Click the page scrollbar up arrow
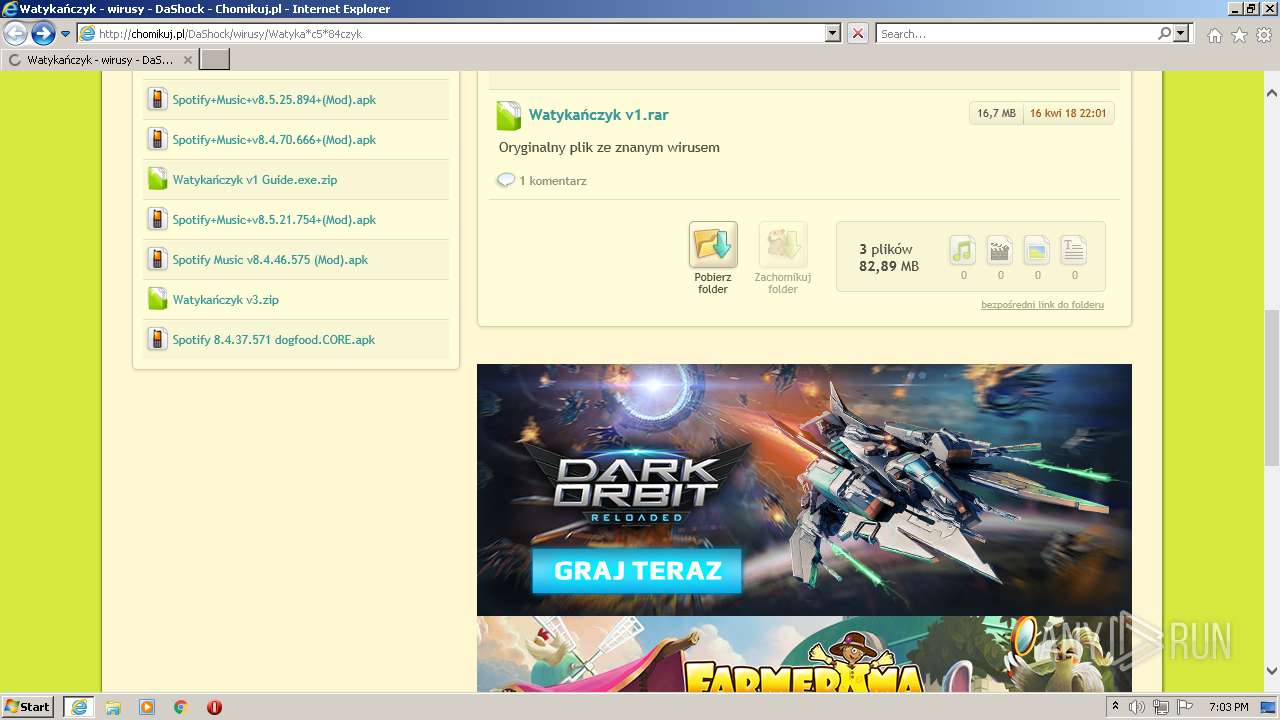The height and width of the screenshot is (720, 1280). (1271, 93)
